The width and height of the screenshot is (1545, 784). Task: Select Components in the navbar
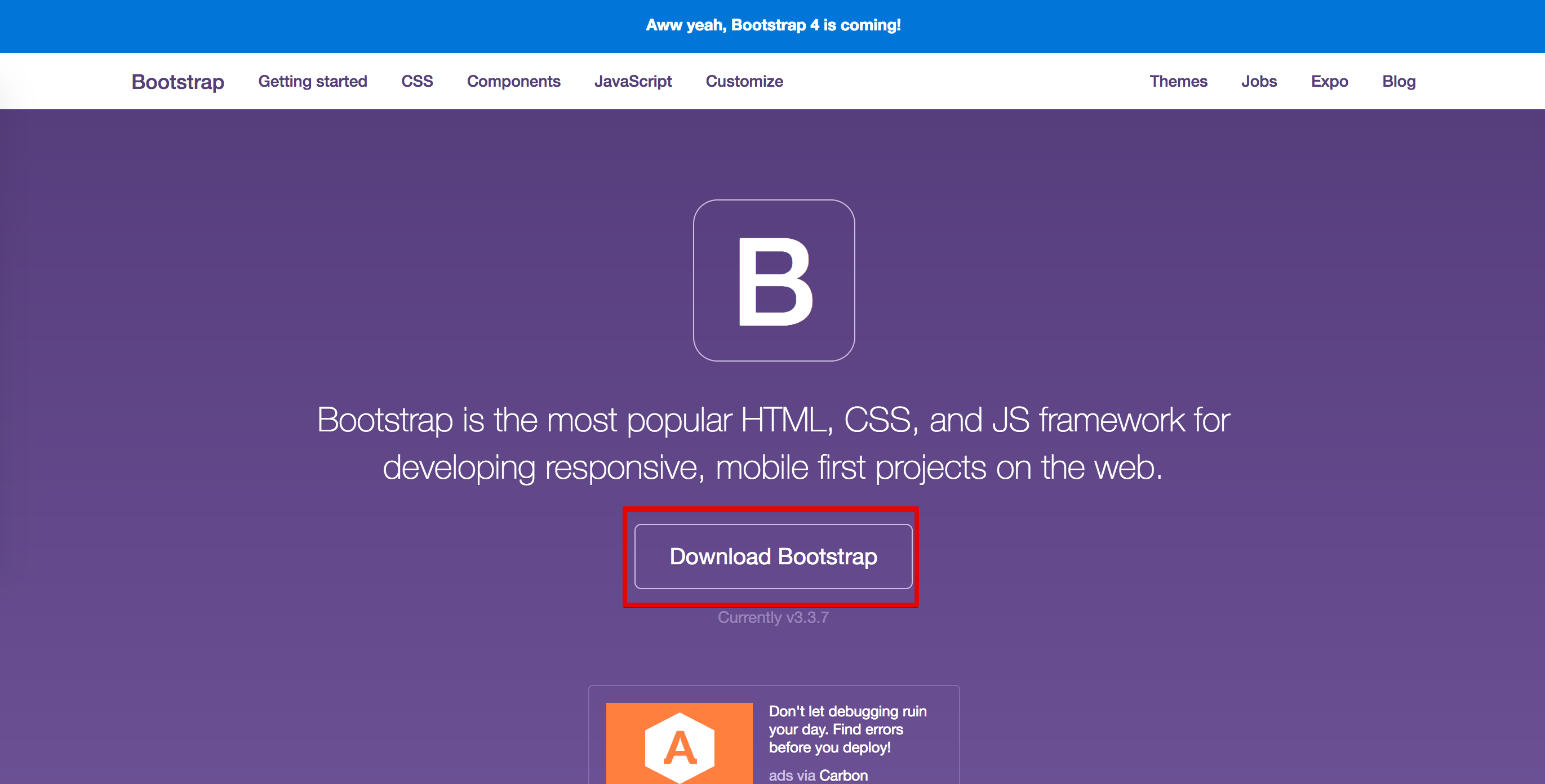513,82
